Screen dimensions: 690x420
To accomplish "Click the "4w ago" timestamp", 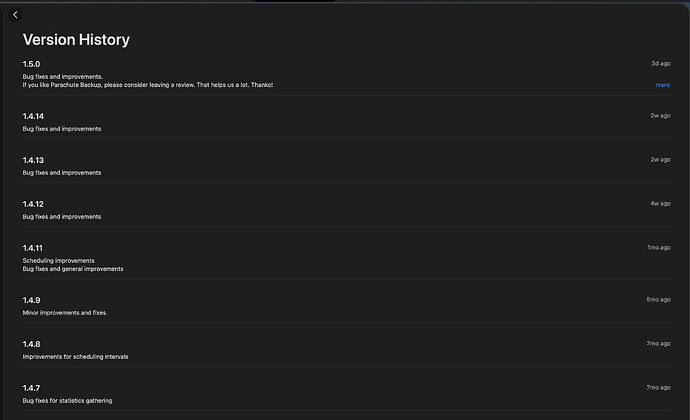I will click(x=660, y=203).
